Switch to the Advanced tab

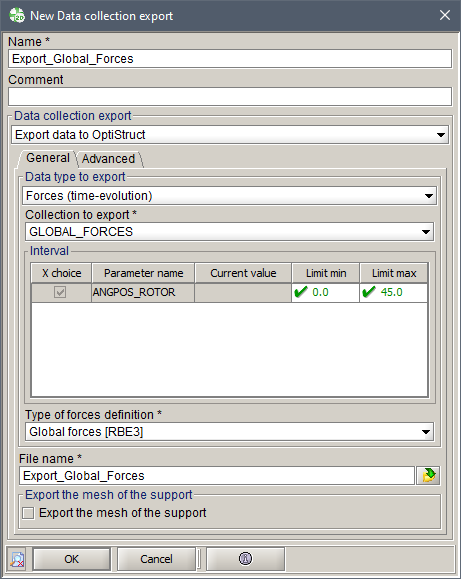109,159
